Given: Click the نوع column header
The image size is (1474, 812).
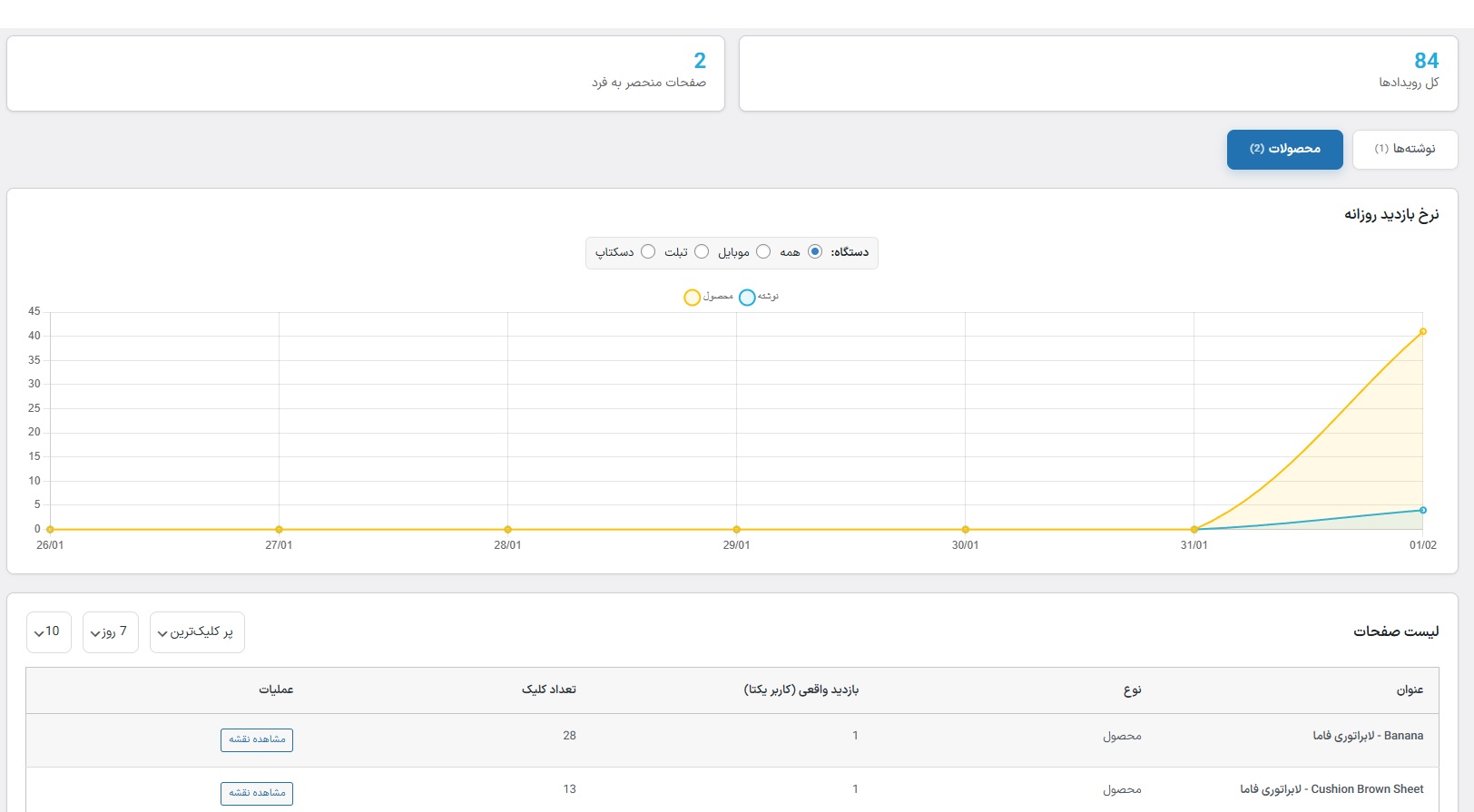Looking at the screenshot, I should point(1132,690).
